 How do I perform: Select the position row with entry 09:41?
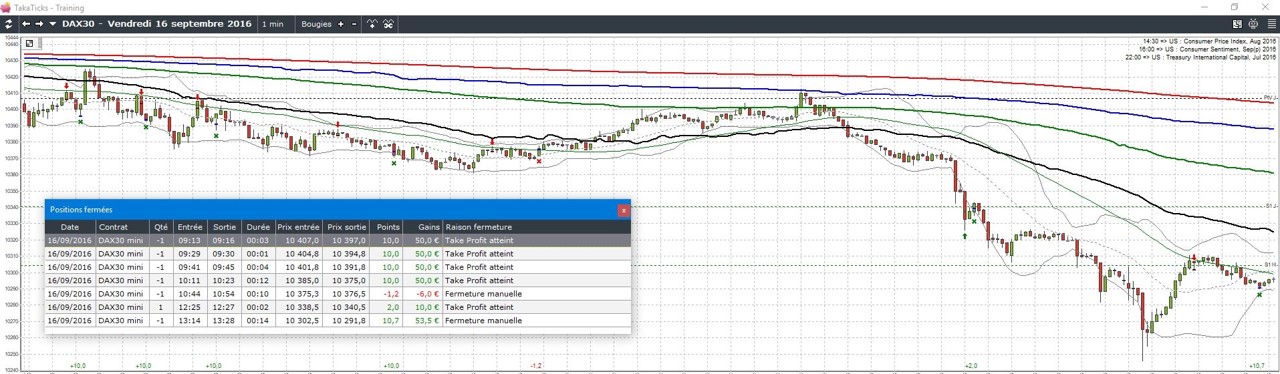338,267
